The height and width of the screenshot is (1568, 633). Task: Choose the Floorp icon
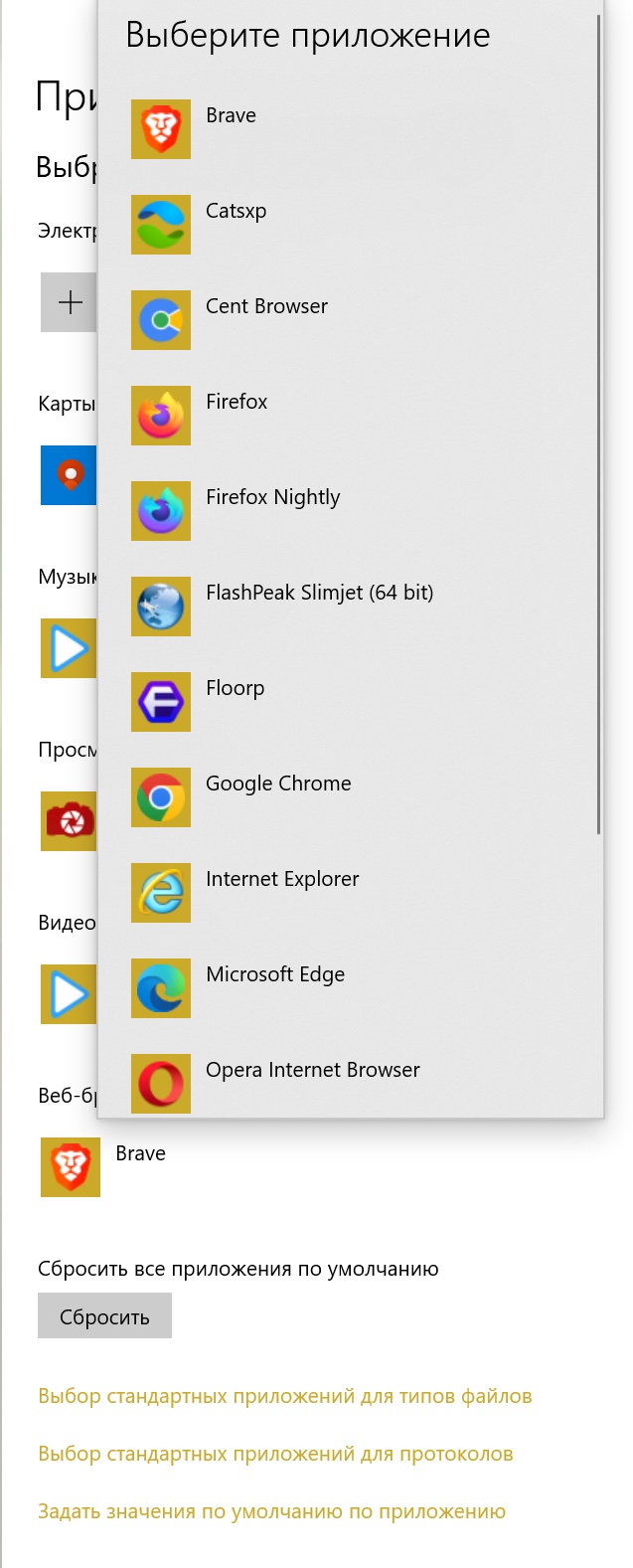tap(161, 702)
